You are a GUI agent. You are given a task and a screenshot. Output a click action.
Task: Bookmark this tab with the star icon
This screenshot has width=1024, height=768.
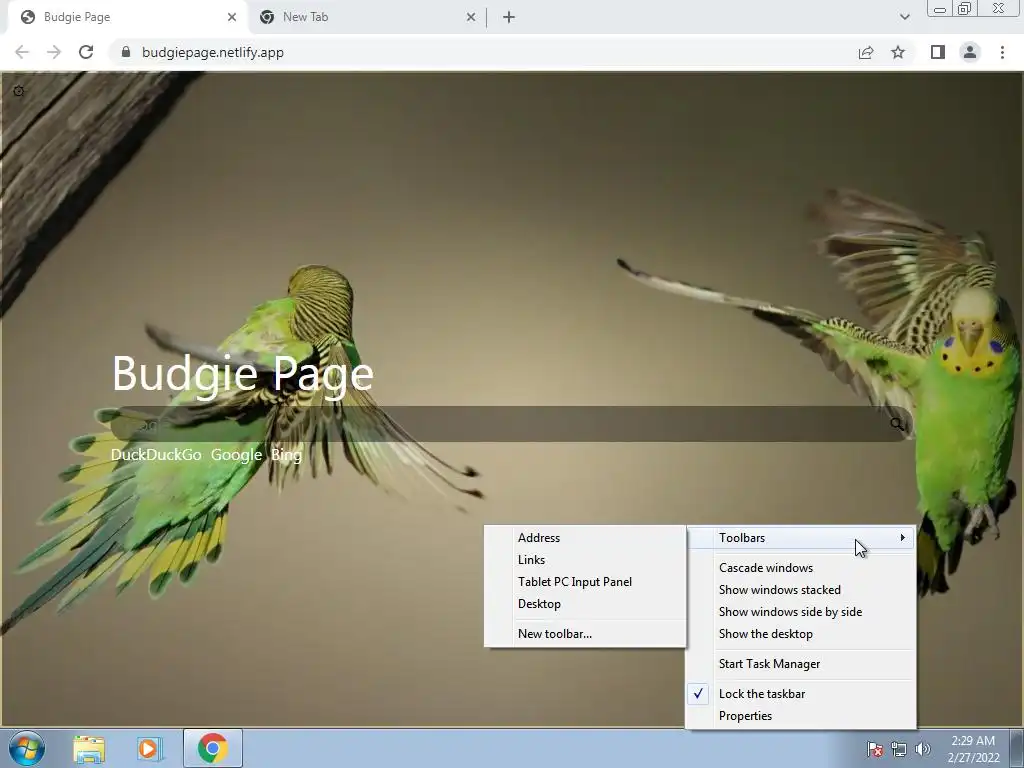coord(898,52)
